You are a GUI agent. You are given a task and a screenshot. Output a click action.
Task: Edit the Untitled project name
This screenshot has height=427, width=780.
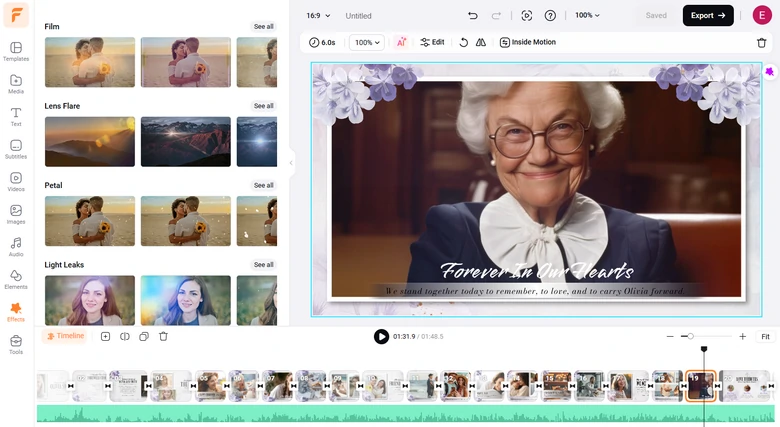(358, 16)
